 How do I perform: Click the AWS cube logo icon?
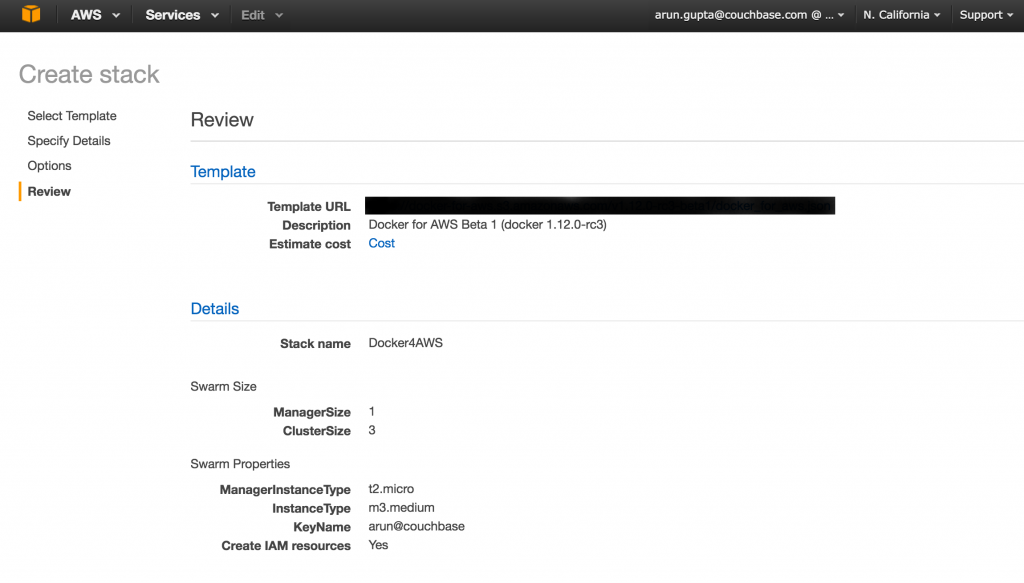[x=31, y=14]
